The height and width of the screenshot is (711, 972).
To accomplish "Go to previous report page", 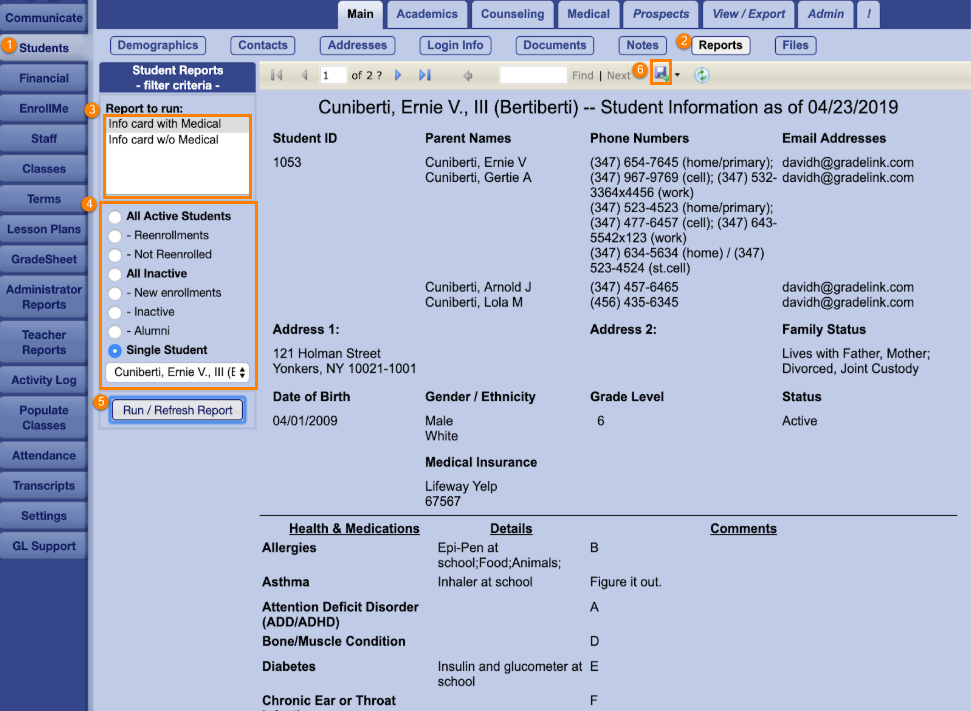I will pyautogui.click(x=304, y=75).
